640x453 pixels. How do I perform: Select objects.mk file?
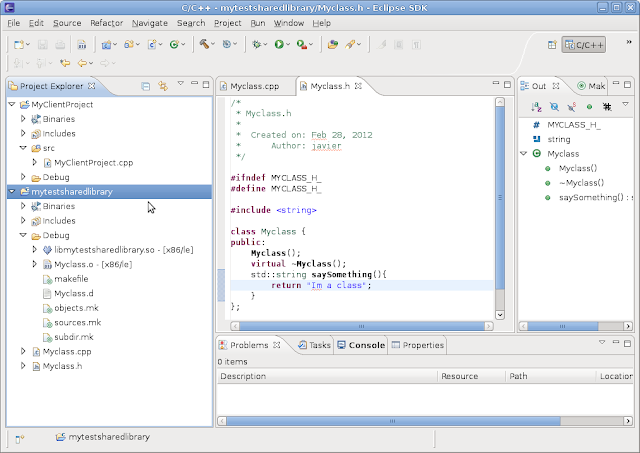[76, 308]
